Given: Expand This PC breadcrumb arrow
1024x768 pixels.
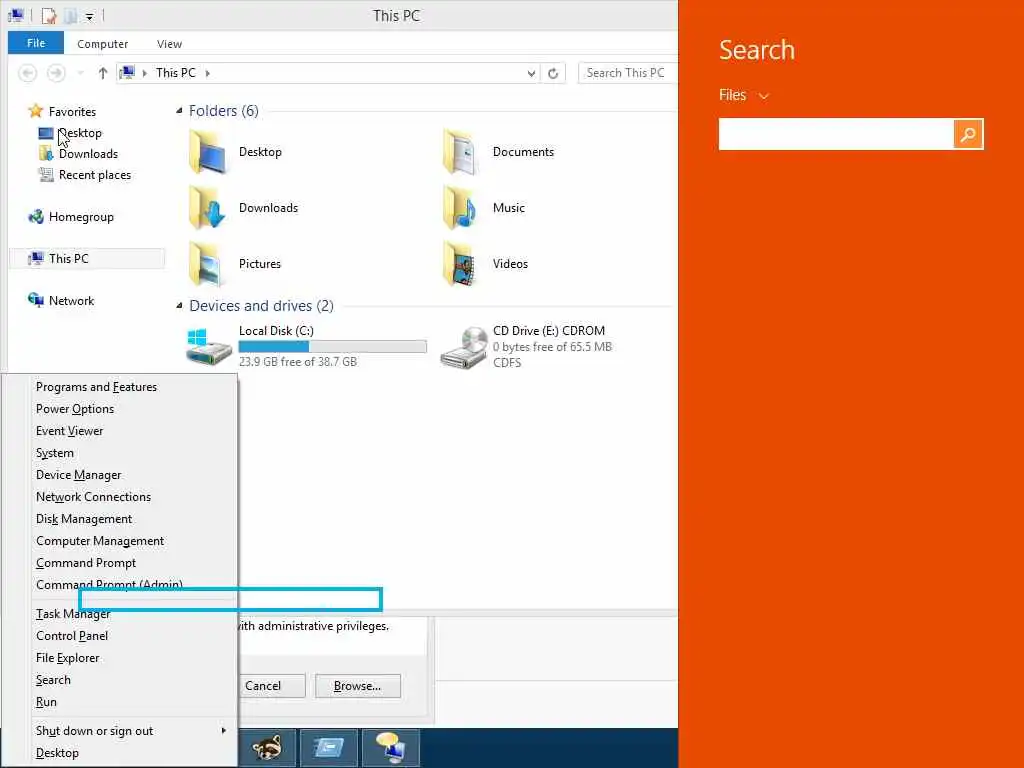Looking at the screenshot, I should [x=208, y=73].
